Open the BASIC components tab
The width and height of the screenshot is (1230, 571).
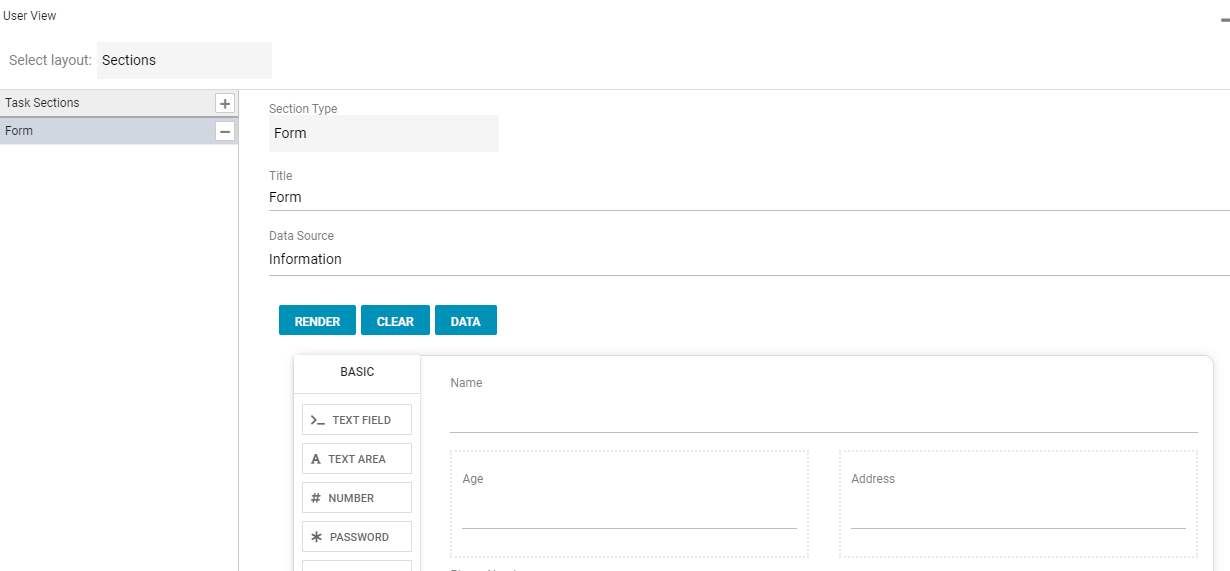(x=357, y=372)
